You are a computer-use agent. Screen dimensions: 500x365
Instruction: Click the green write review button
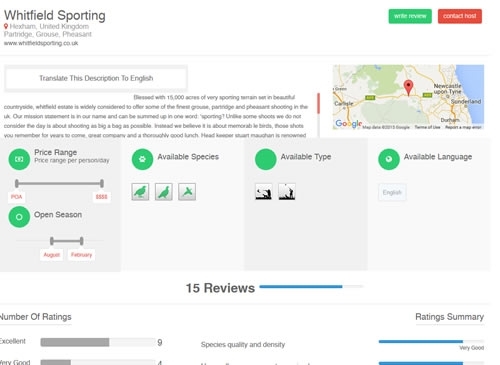click(410, 16)
